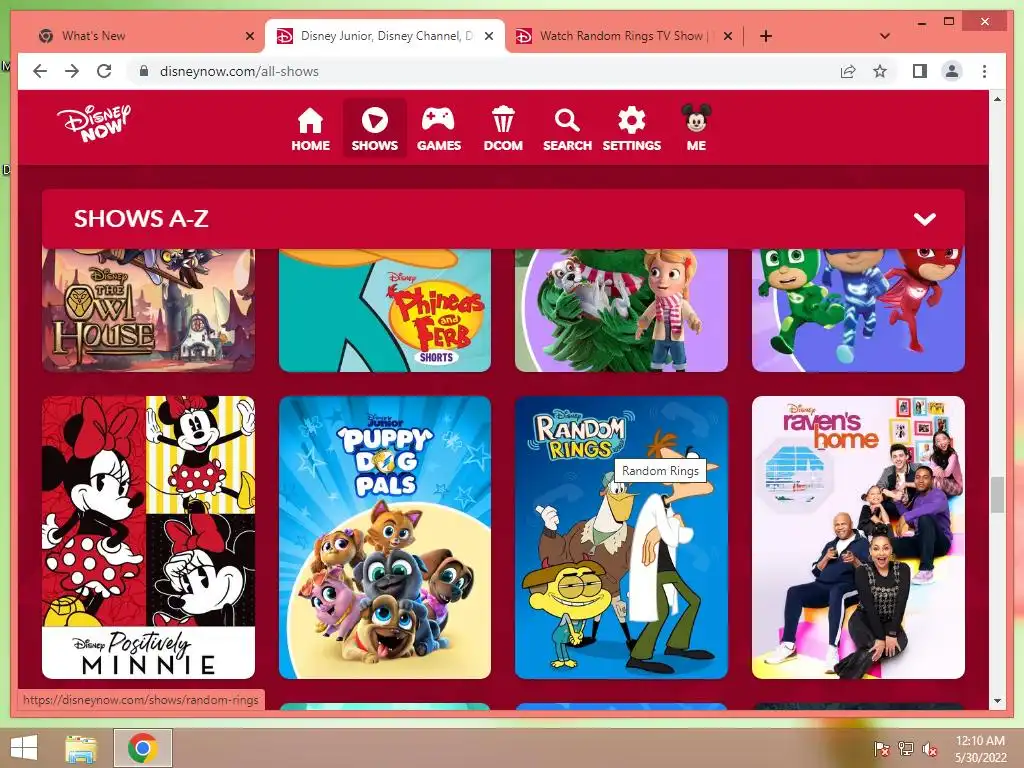This screenshot has width=1024, height=768.
Task: Open Chrome profile avatar
Action: [952, 71]
